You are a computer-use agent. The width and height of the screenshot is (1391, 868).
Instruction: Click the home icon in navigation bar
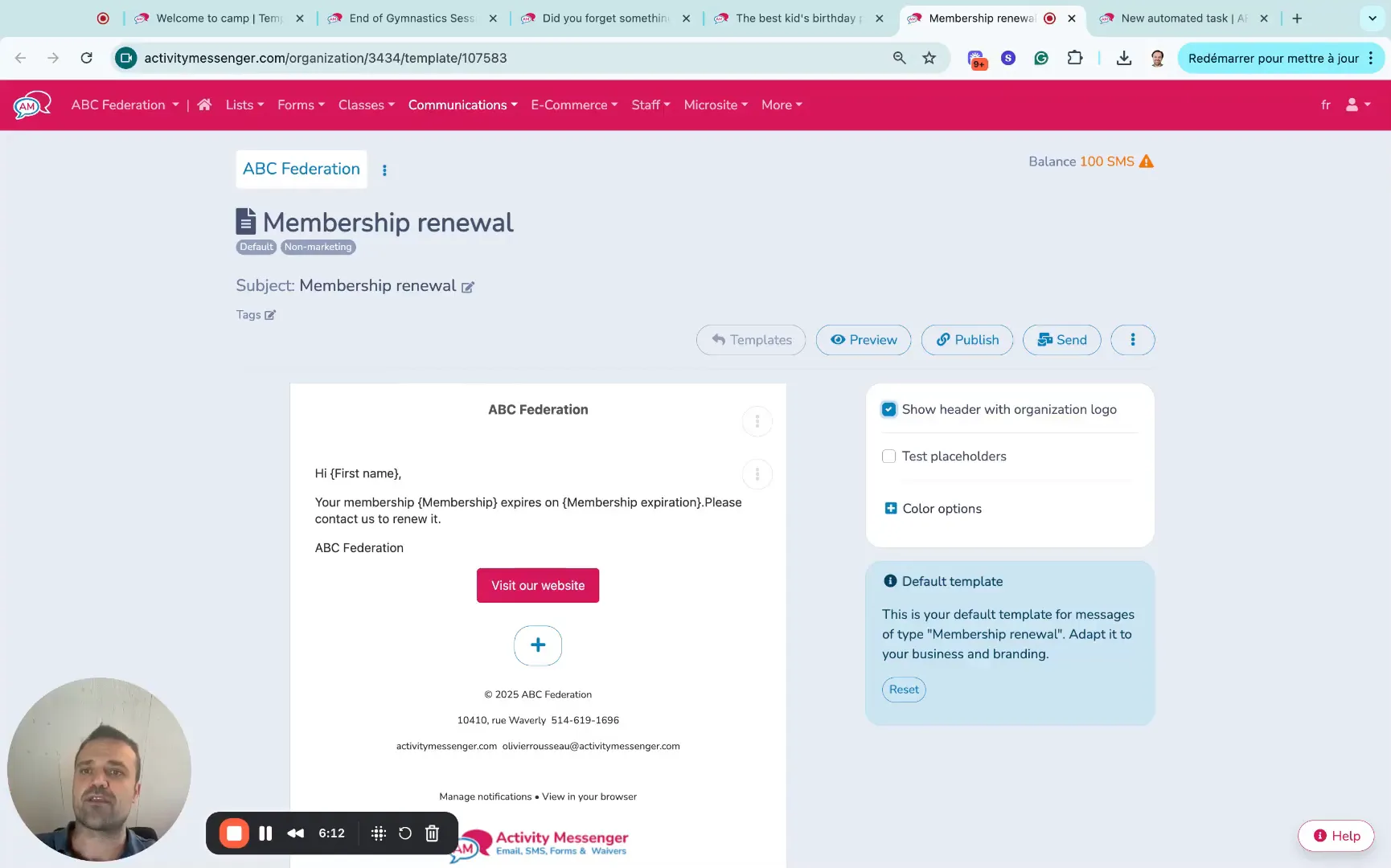[204, 104]
